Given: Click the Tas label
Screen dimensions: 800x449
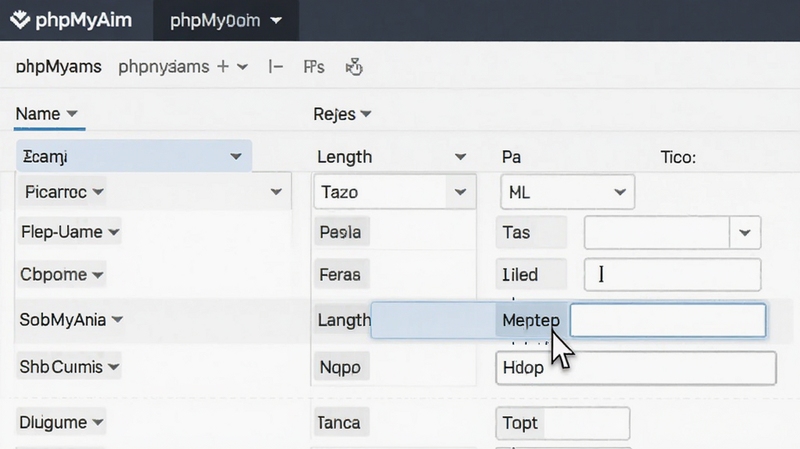Looking at the screenshot, I should [531, 232].
